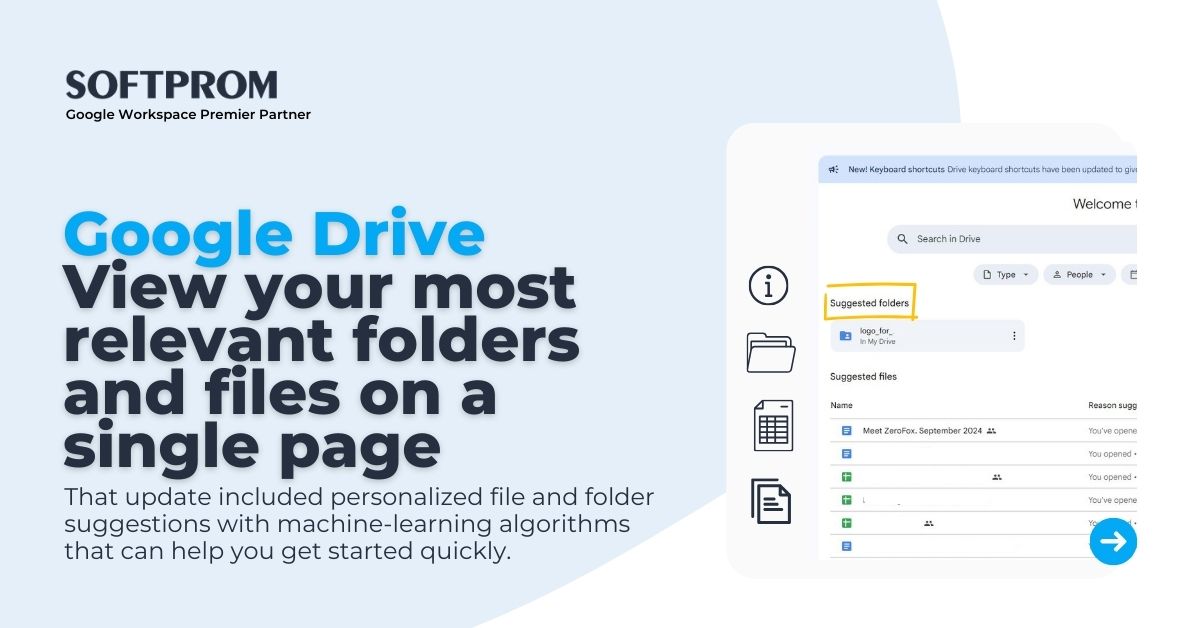Image resolution: width=1200 pixels, height=628 pixels.
Task: Click the info circle icon
Action: click(x=769, y=285)
